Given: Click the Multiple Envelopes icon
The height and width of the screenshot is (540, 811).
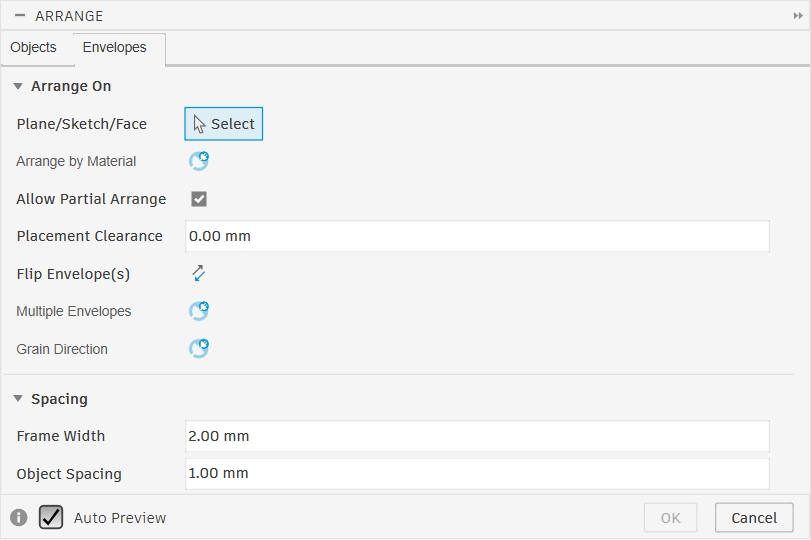Looking at the screenshot, I should (199, 311).
